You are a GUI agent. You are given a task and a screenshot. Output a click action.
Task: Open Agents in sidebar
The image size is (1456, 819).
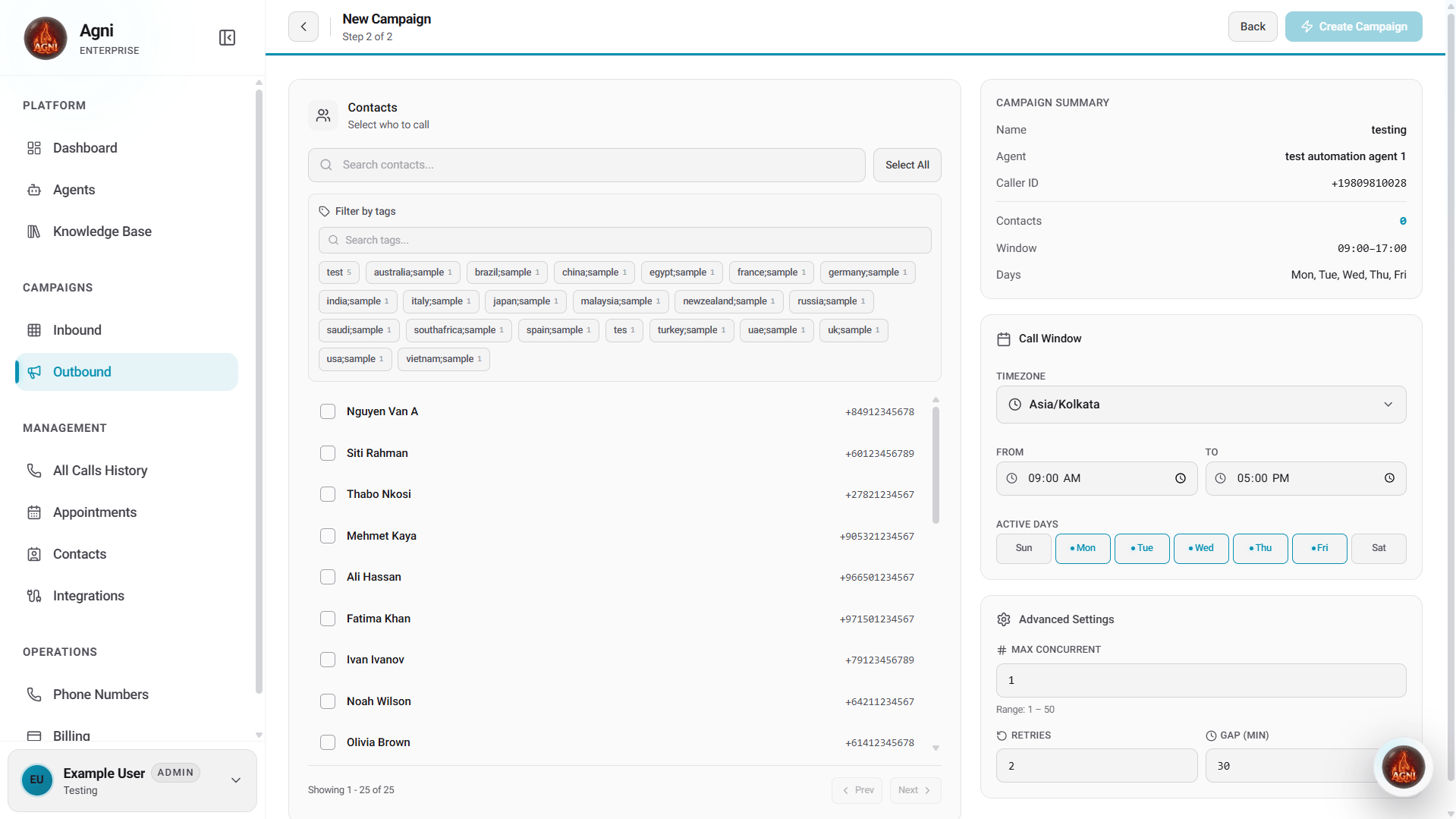click(127, 190)
